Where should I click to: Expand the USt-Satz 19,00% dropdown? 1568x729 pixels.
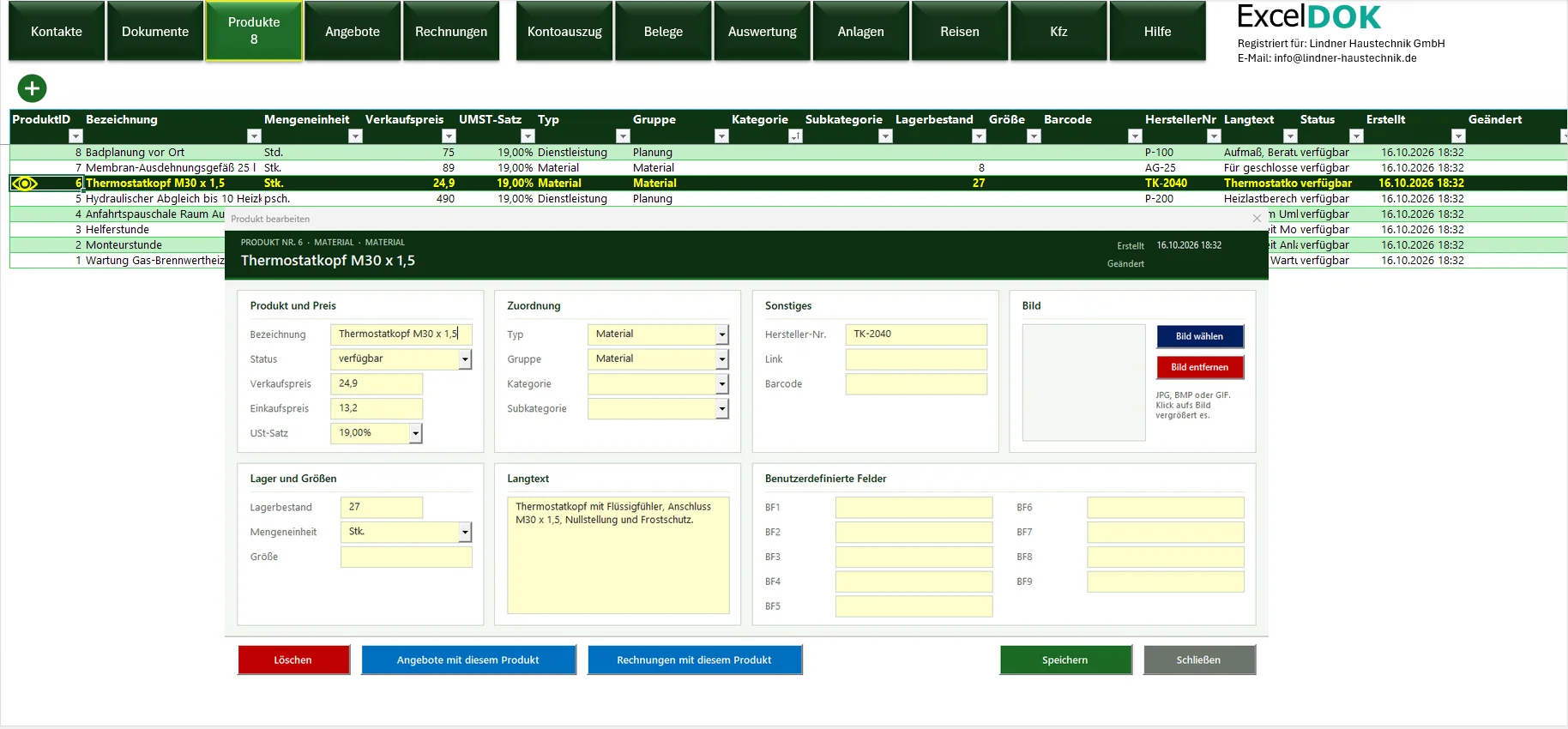tap(415, 434)
